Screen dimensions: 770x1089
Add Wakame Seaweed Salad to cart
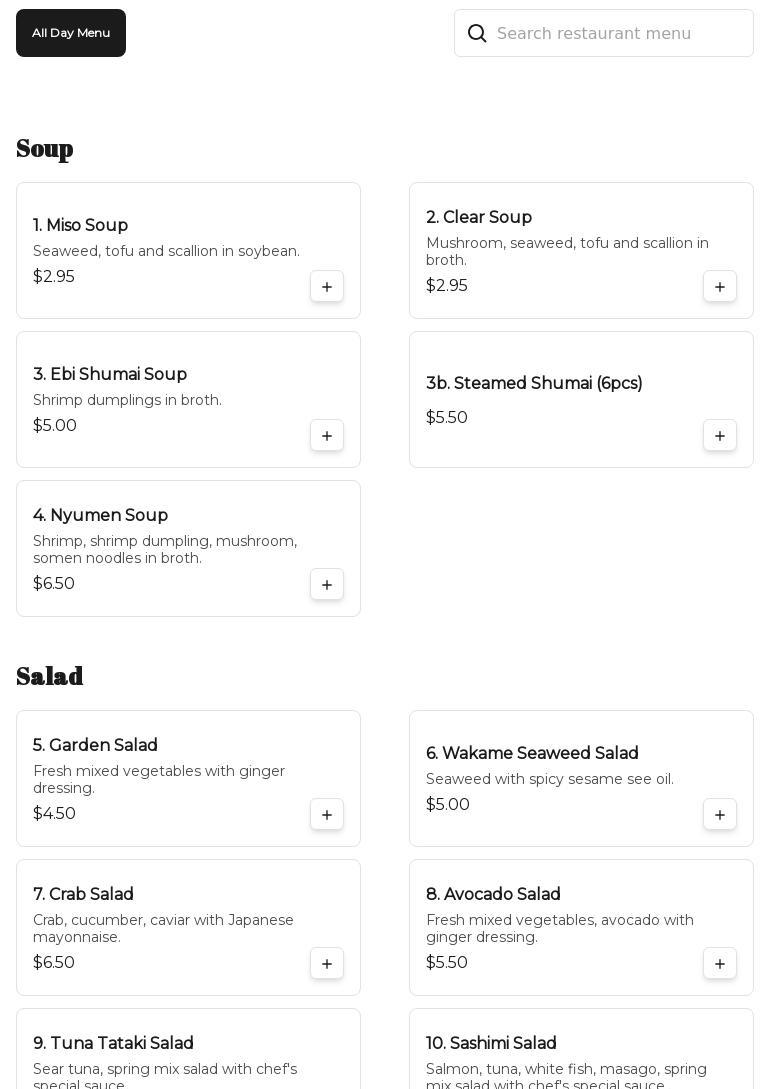click(x=720, y=815)
